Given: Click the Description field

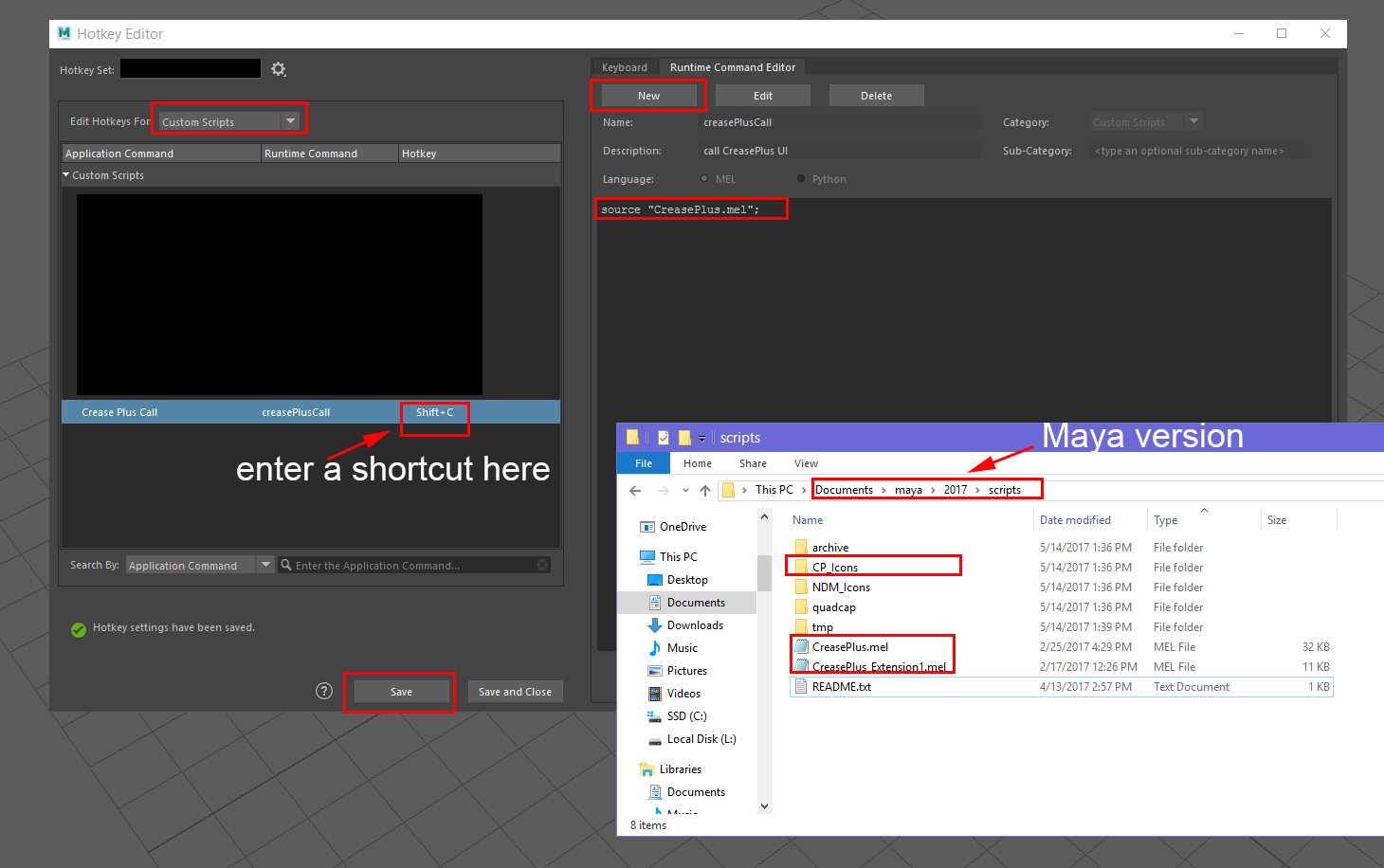Looking at the screenshot, I should click(x=841, y=151).
